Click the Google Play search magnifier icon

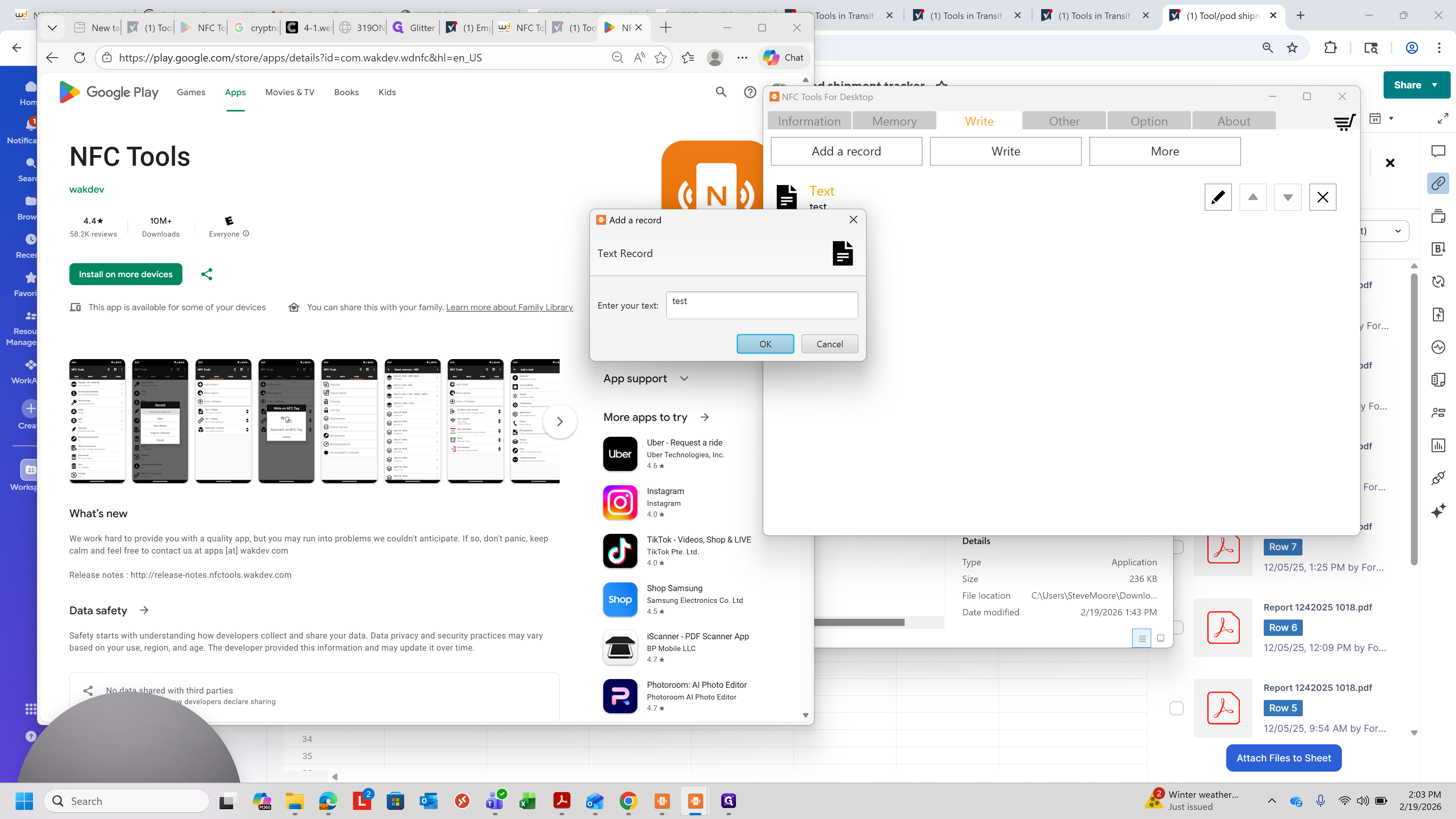721,92
